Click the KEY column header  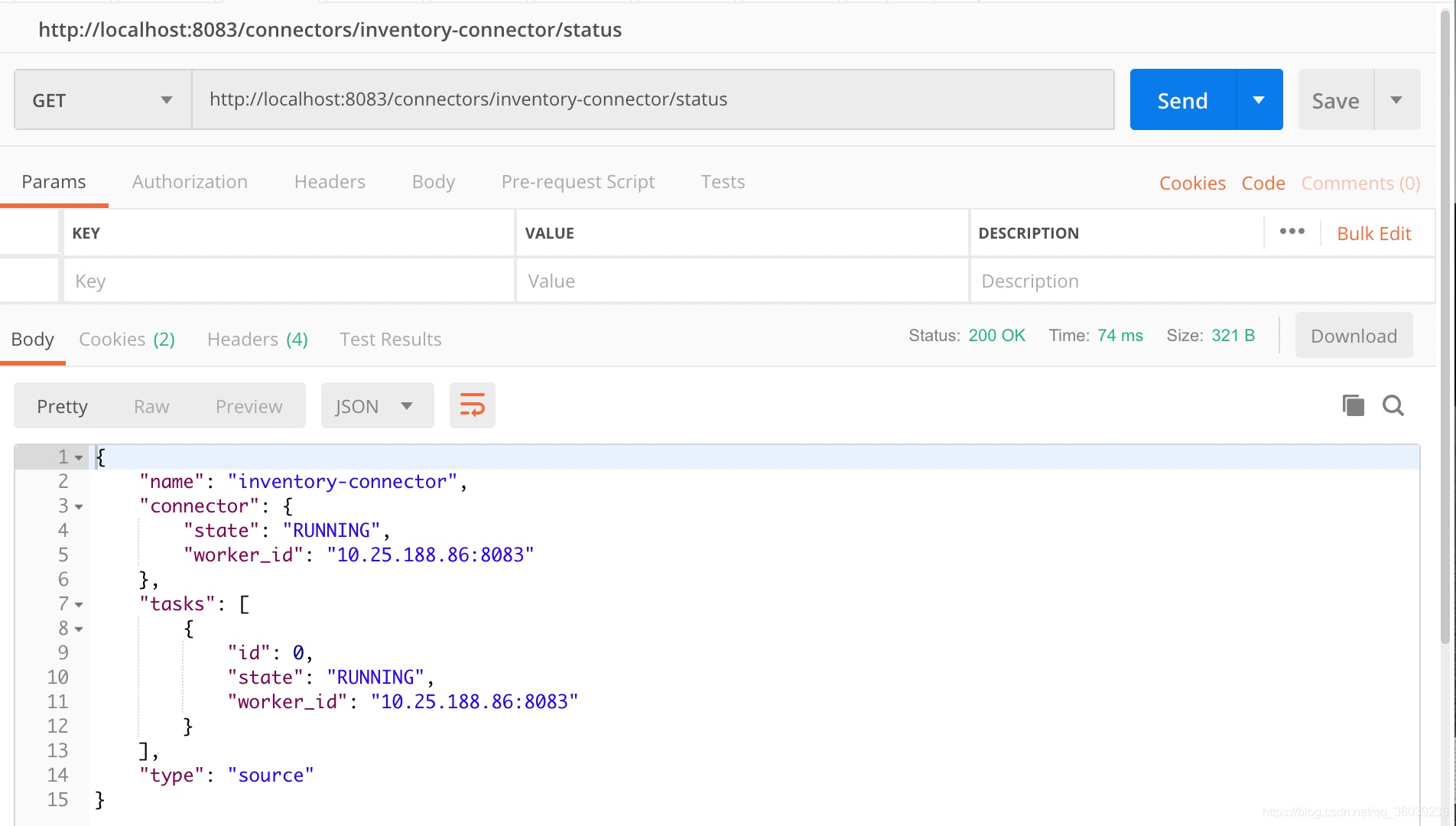click(x=86, y=233)
